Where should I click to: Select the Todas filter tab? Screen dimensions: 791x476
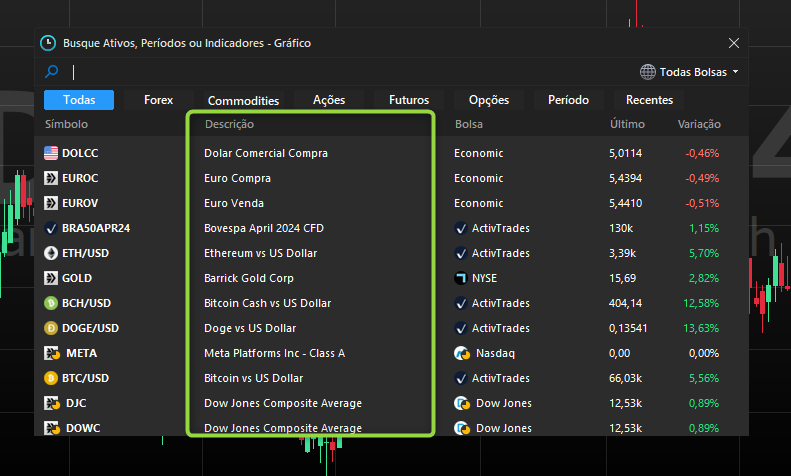click(79, 100)
